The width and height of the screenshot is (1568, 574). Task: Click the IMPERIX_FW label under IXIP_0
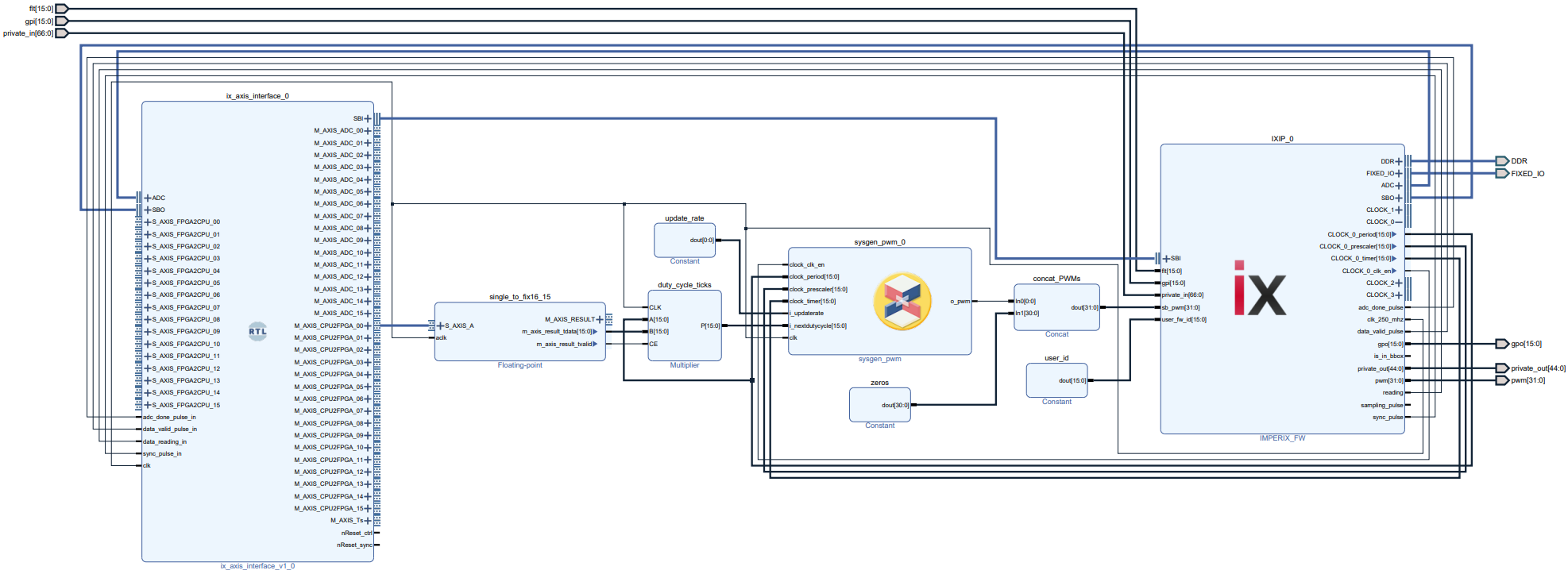(1282, 438)
